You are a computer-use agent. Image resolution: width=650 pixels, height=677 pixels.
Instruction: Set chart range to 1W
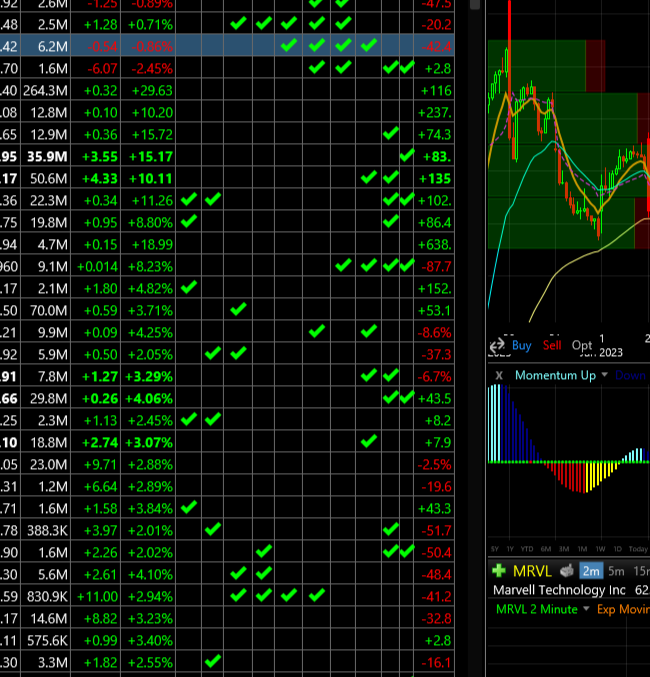[600, 549]
